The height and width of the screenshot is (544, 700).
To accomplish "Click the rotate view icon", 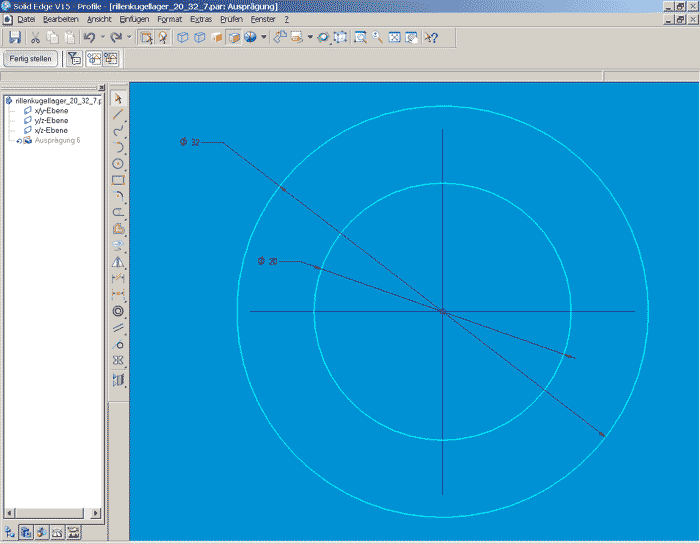I will coord(323,37).
